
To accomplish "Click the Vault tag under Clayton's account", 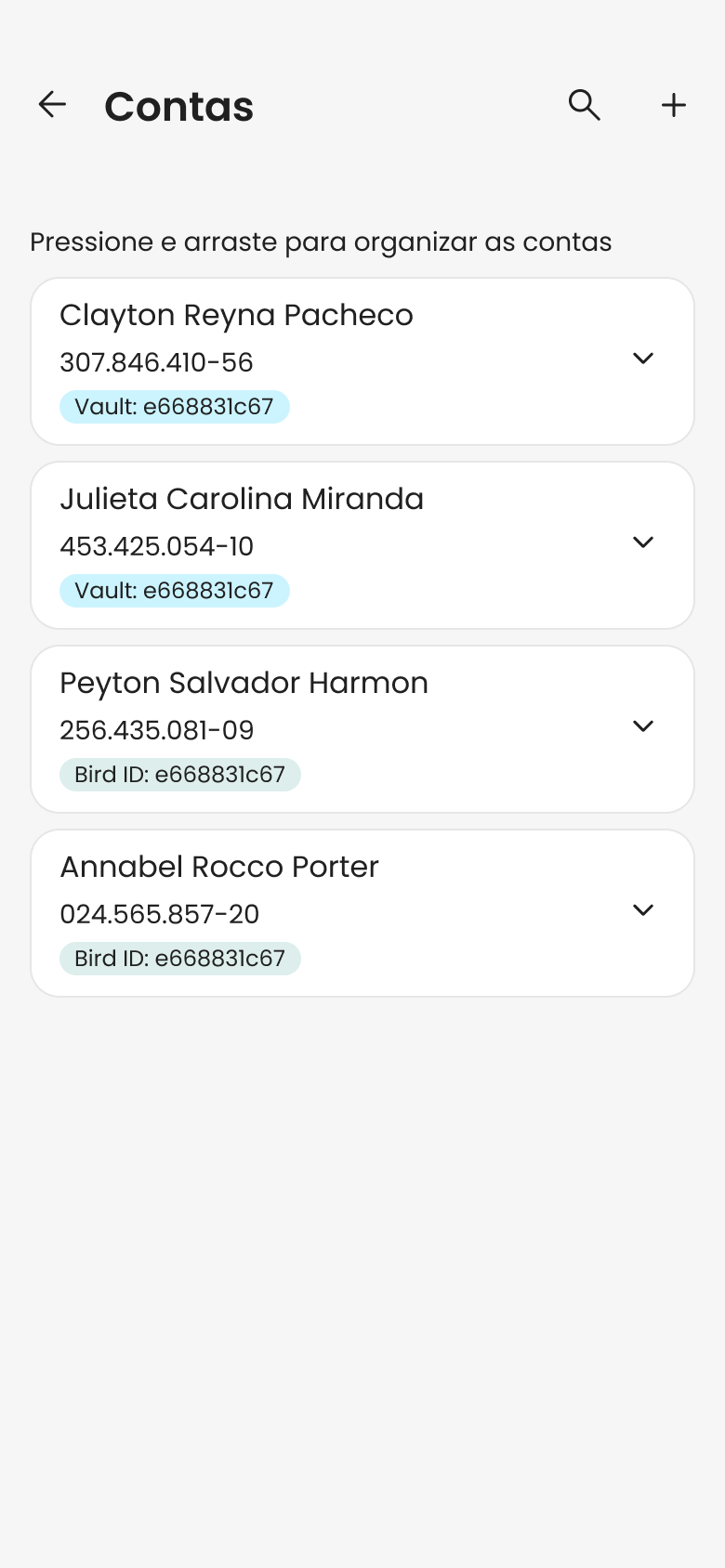I will point(175,407).
